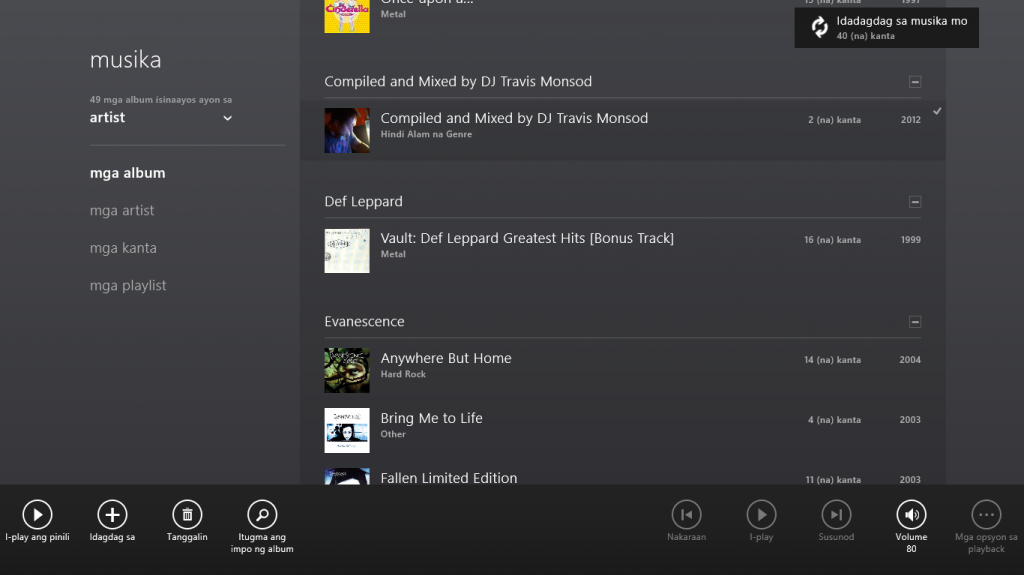
Task: Collapse the Def Leppard group
Action: click(x=915, y=202)
